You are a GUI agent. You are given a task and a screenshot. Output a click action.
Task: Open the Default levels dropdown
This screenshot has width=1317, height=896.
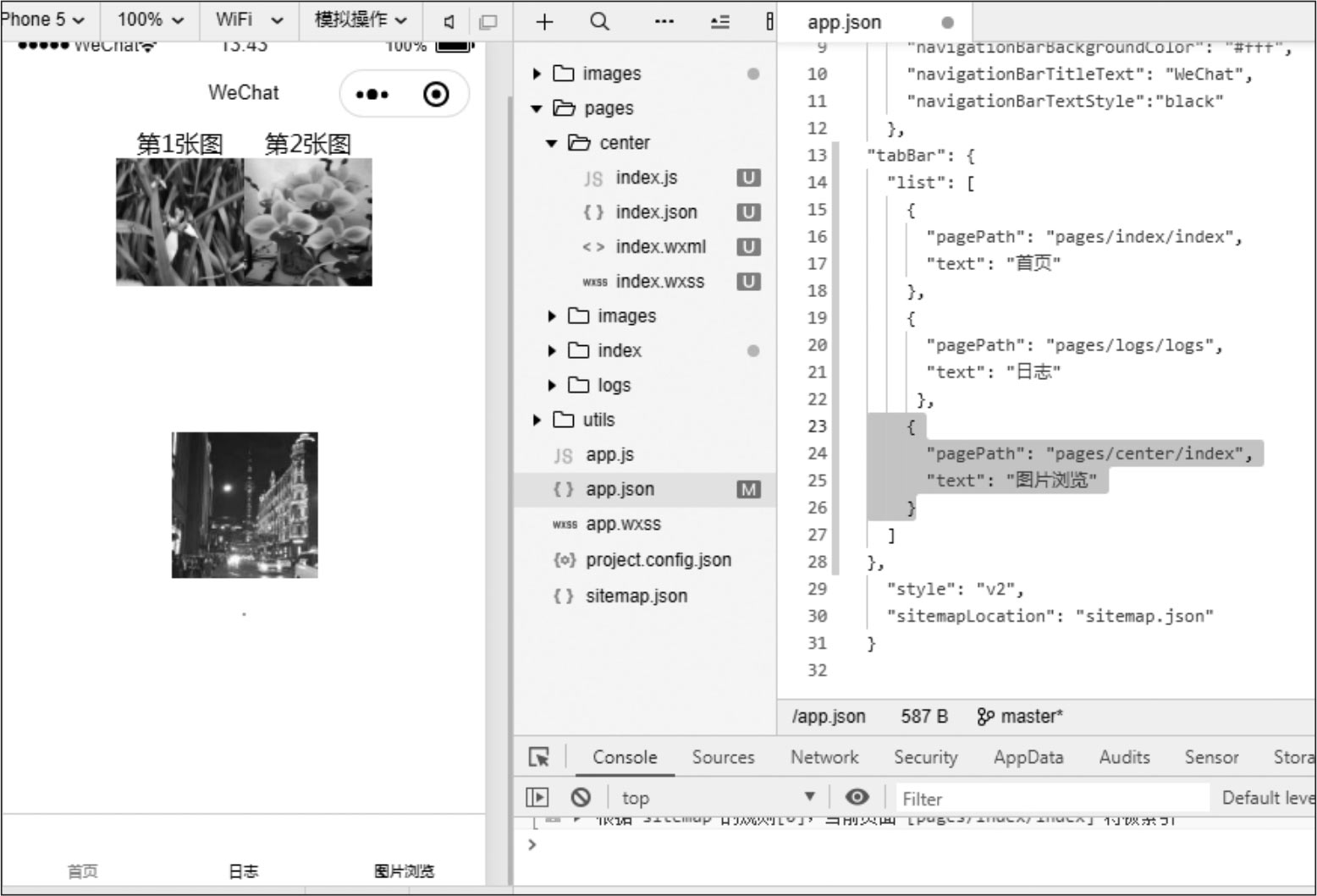(1268, 798)
